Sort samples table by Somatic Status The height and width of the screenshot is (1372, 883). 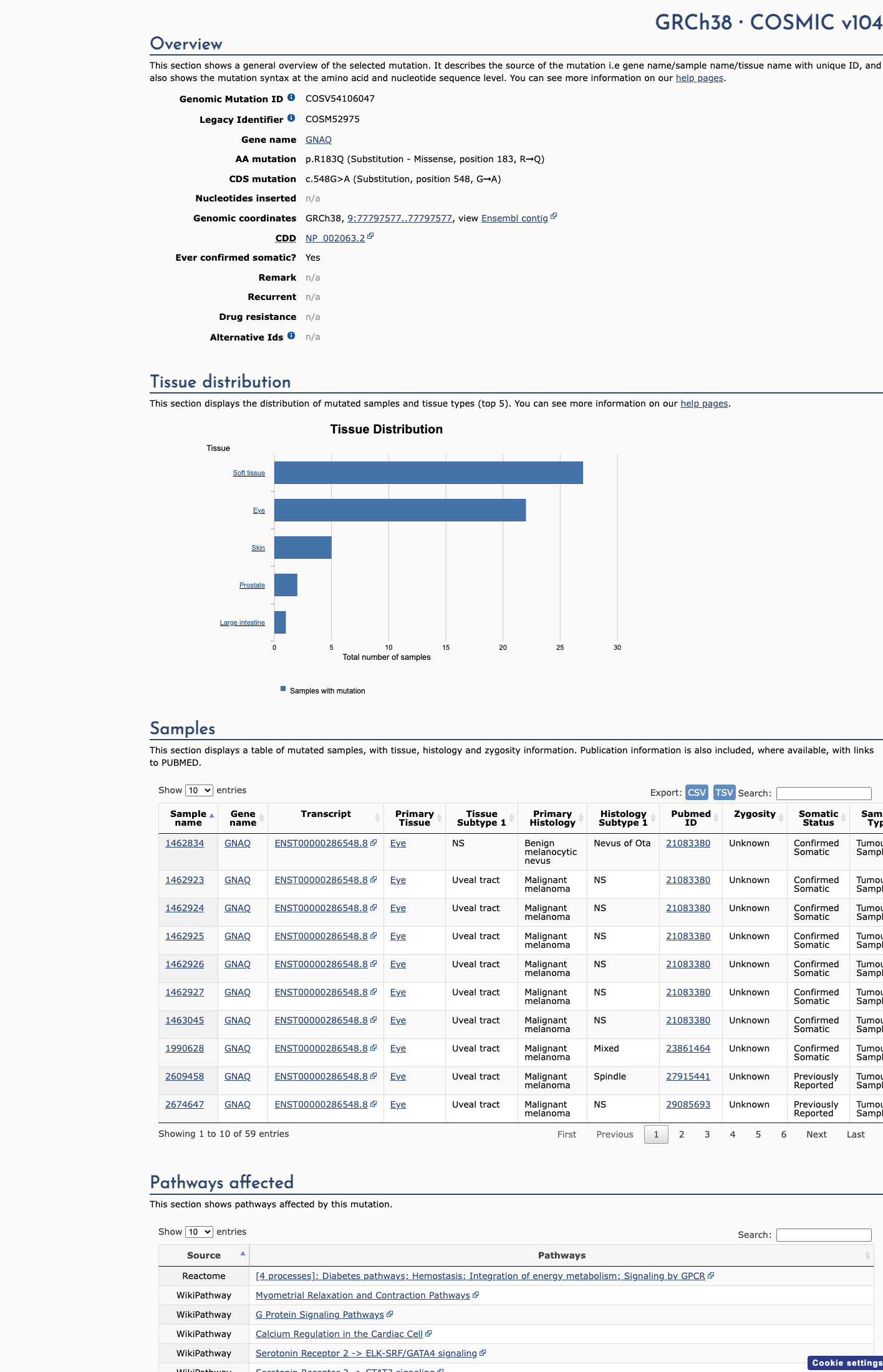tap(818, 818)
